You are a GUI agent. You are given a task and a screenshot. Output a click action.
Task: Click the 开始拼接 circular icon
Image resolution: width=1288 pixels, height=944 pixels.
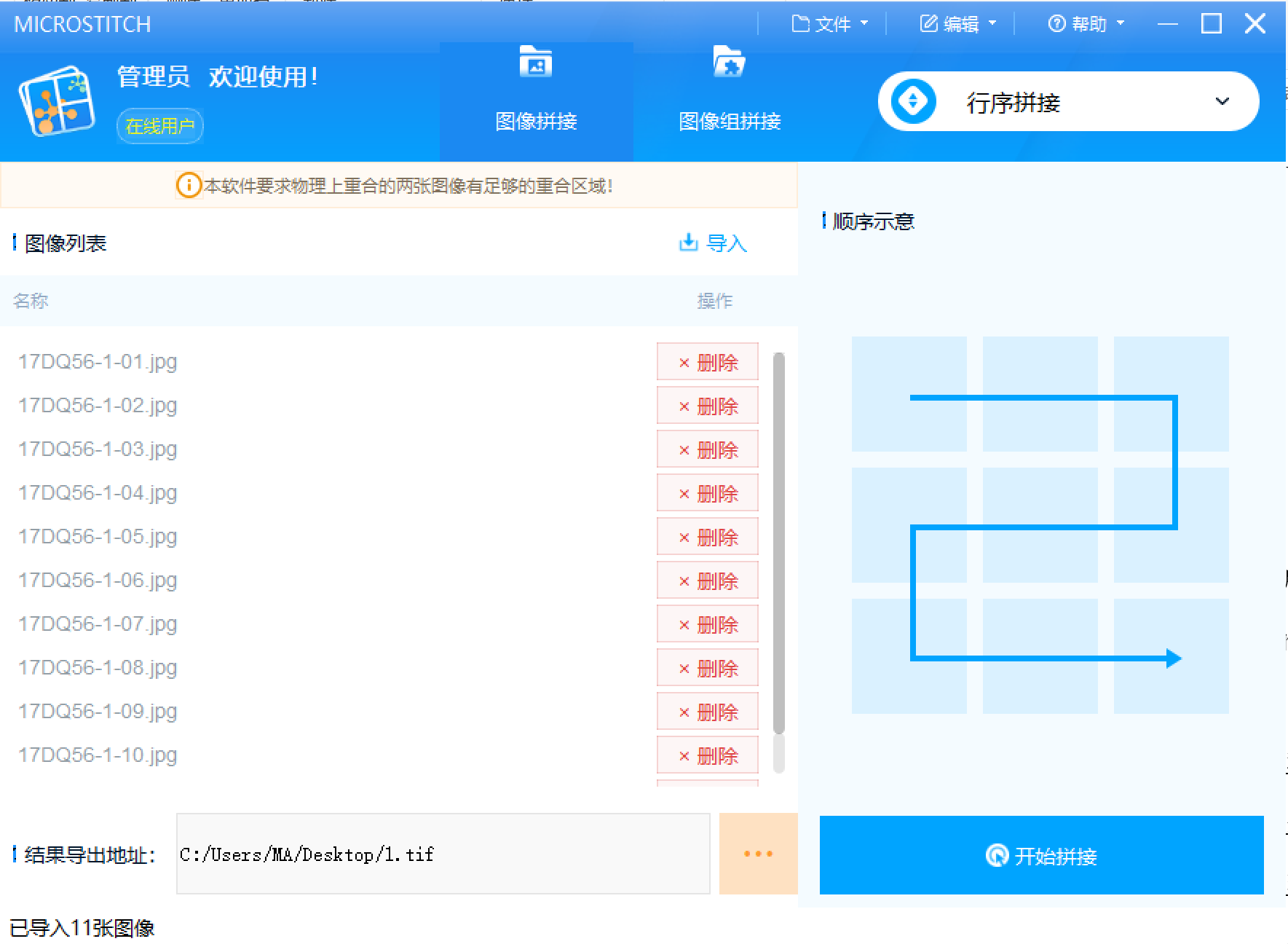coord(997,855)
